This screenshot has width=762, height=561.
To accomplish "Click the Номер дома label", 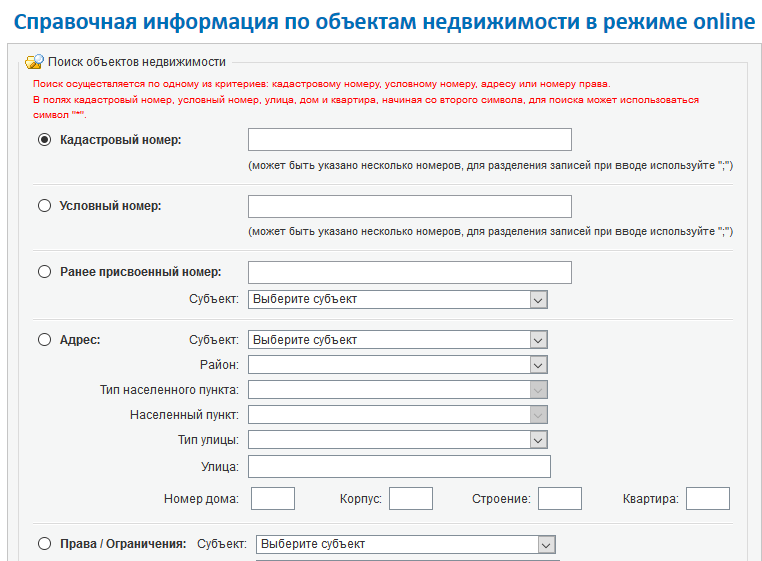I will tap(201, 499).
